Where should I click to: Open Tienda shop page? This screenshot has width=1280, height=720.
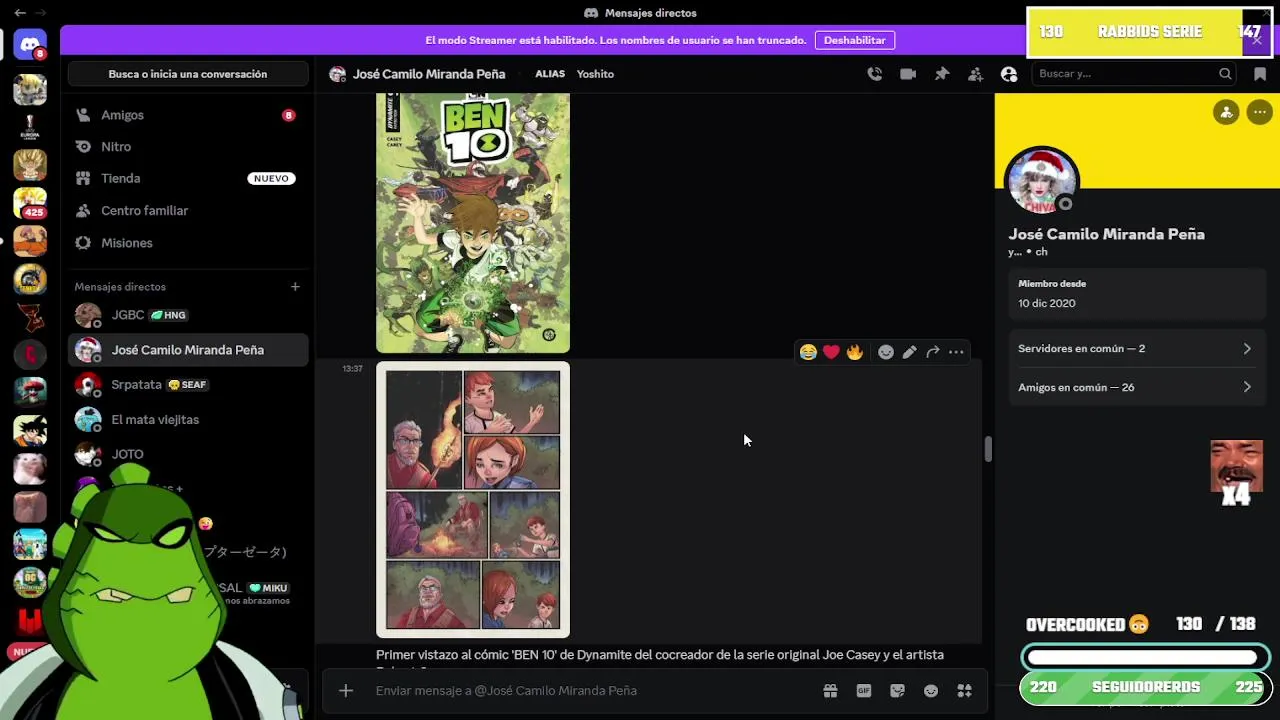[x=188, y=178]
